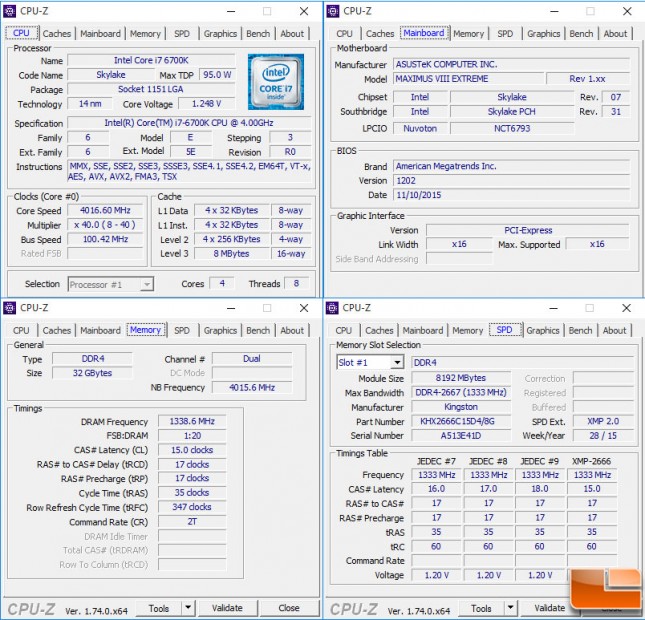
Task: Click Level 3 cache value 8 MBytes
Action: pyautogui.click(x=232, y=254)
